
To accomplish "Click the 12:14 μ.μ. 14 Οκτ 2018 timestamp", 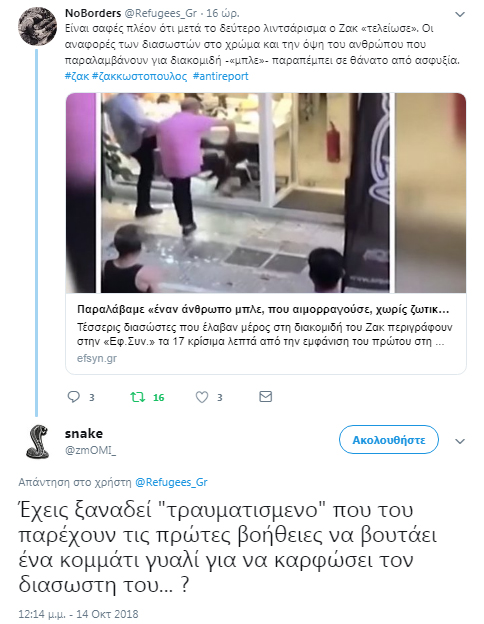I will [x=78, y=614].
